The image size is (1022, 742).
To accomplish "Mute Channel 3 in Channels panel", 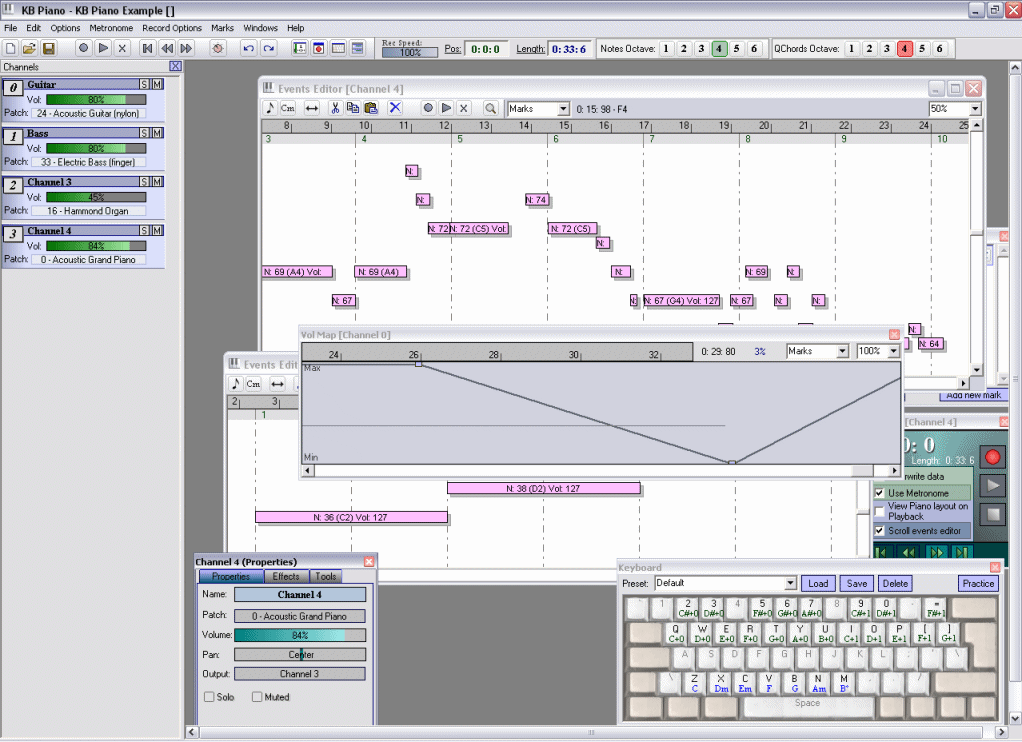I will point(157,182).
